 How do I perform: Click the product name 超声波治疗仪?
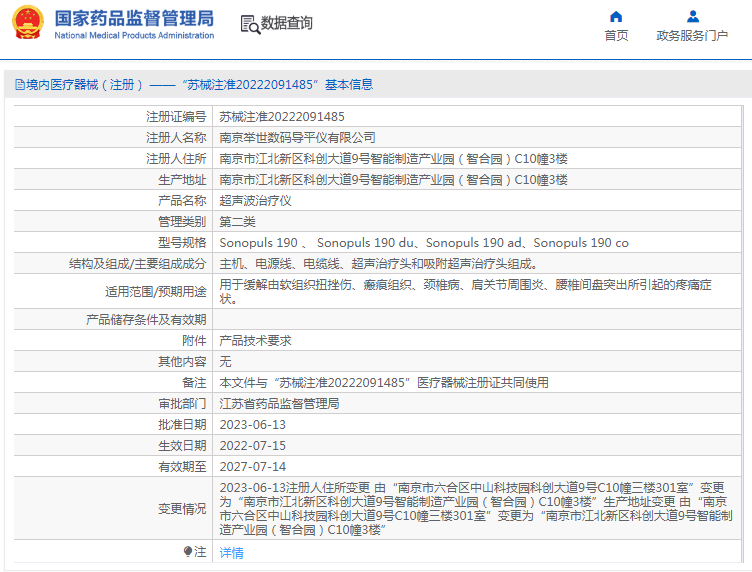255,200
